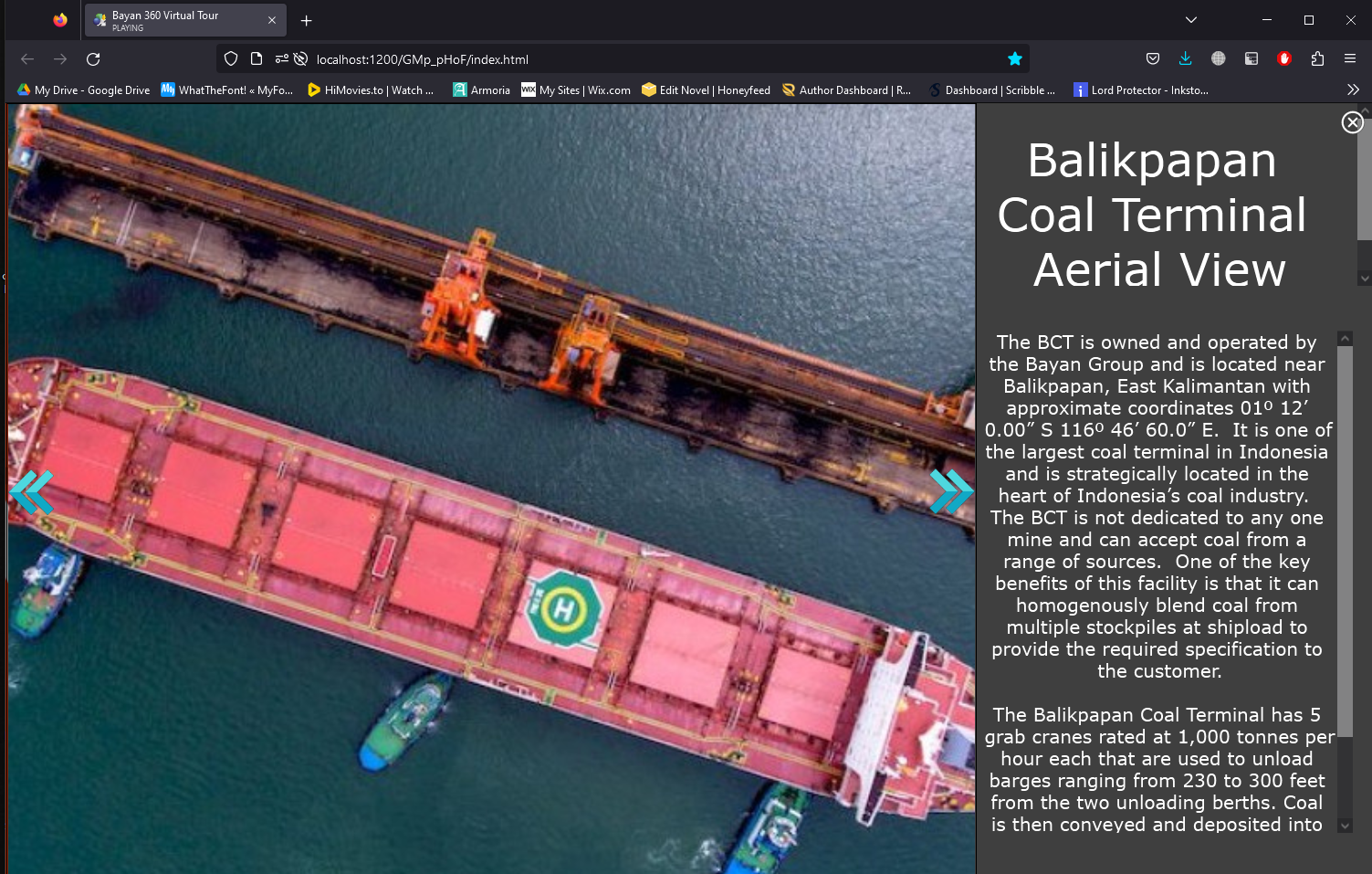Image resolution: width=1372 pixels, height=874 pixels.
Task: Open the Downloads panel
Action: point(1185,59)
